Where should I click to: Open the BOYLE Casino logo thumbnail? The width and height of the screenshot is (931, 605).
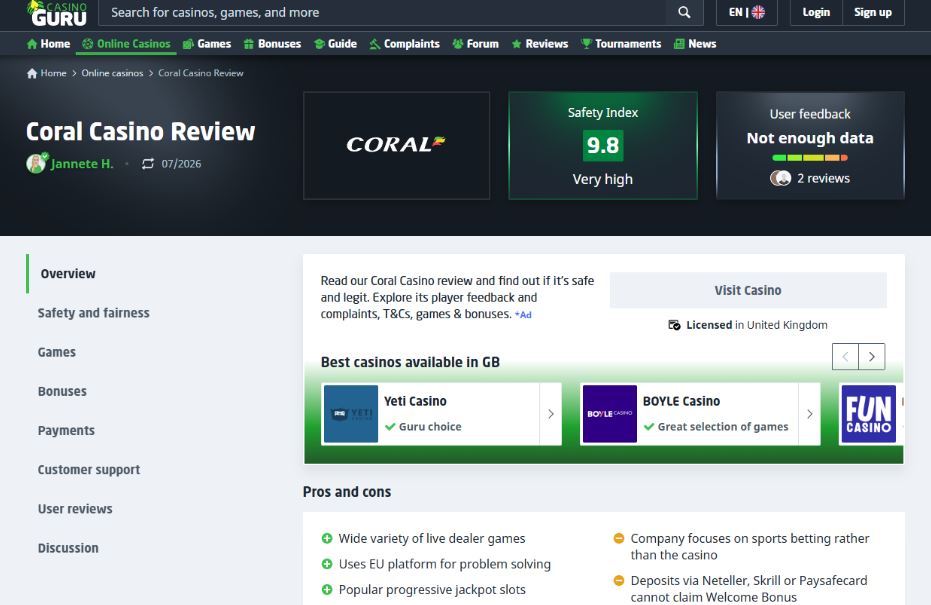click(x=610, y=414)
